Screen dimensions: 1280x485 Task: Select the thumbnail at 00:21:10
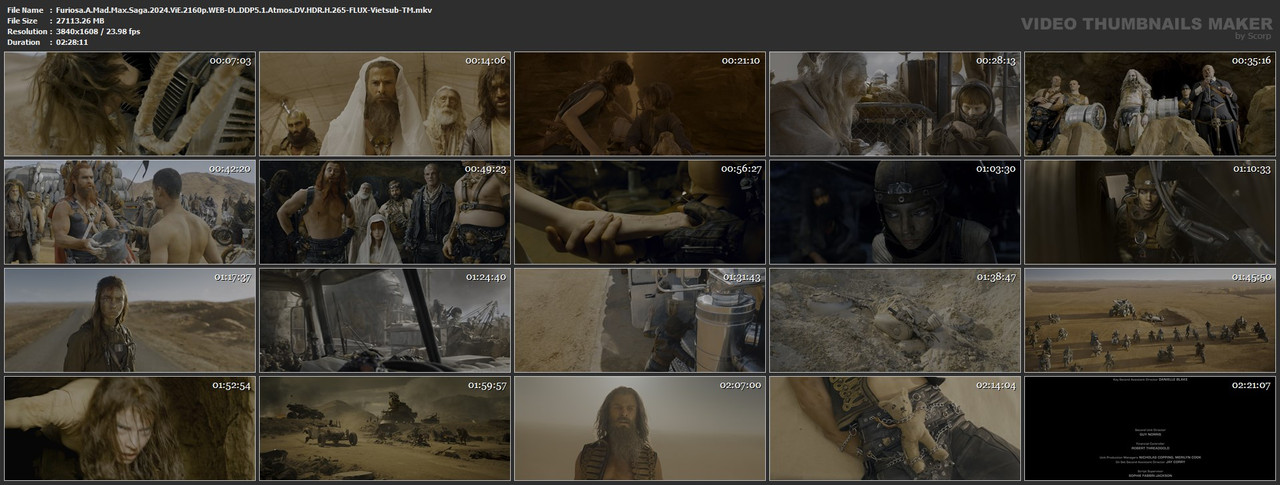coord(640,104)
